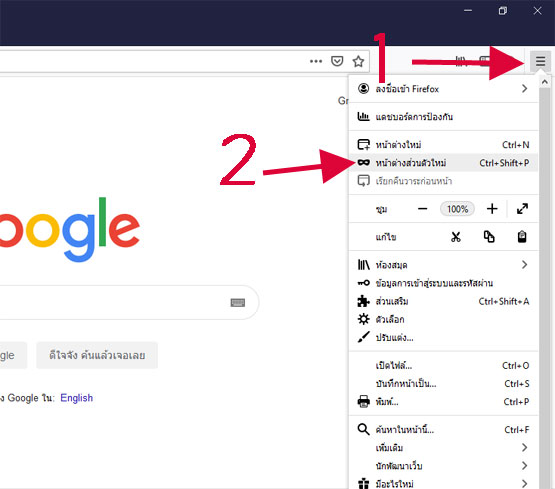Image resolution: width=555 pixels, height=489 pixels.
Task: Expand the 'มีอะไรใหม่' submenu arrow
Action: pyautogui.click(x=525, y=483)
